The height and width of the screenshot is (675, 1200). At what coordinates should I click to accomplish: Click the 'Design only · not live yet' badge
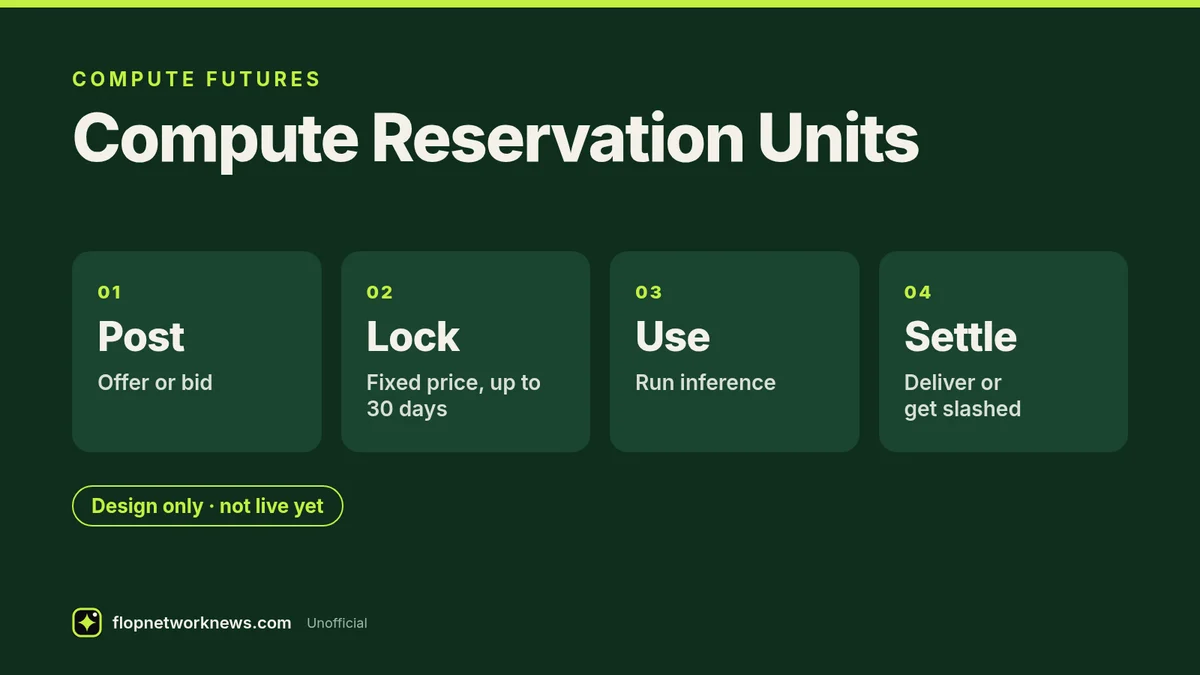[x=207, y=506]
